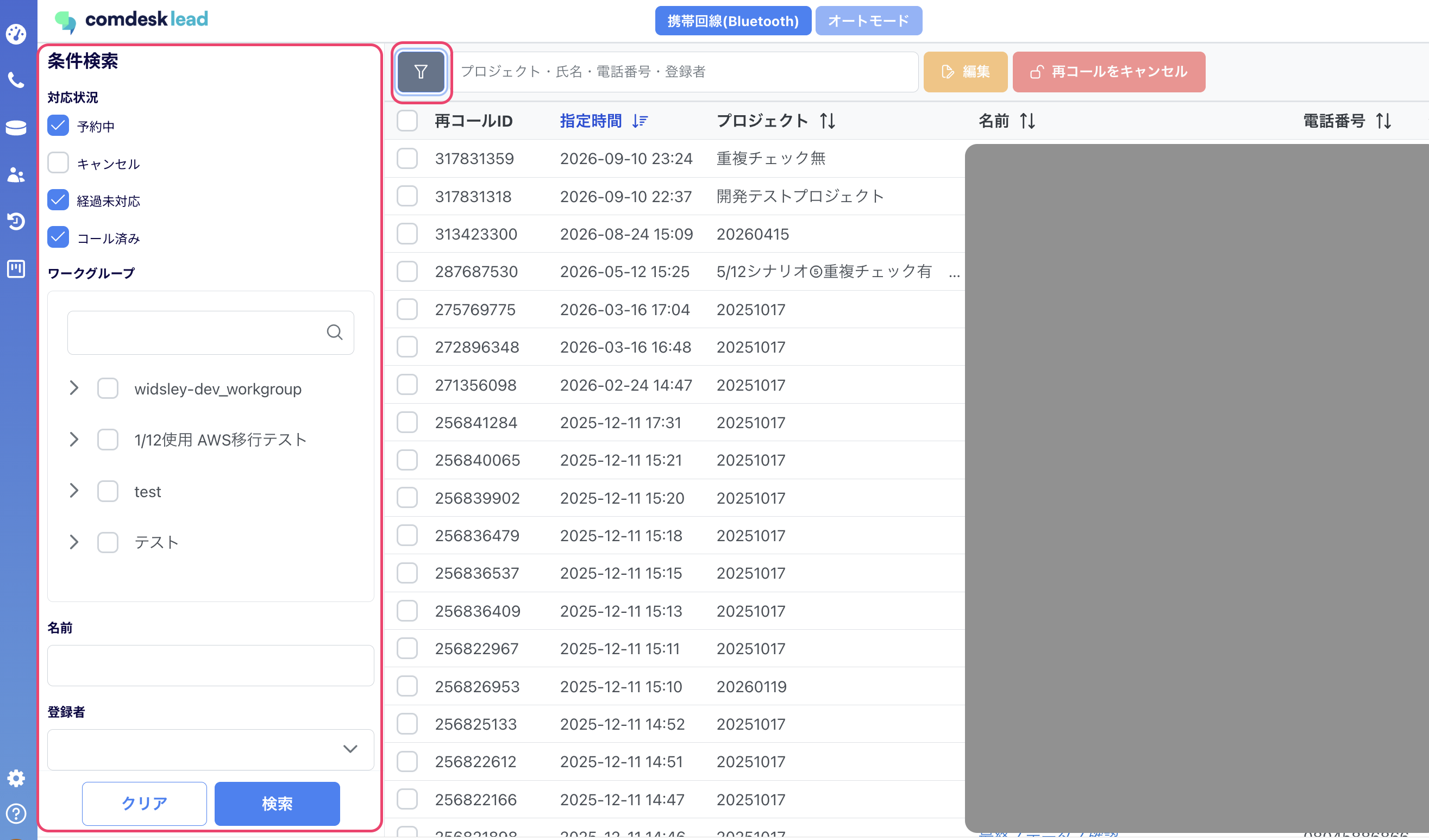Viewport: 1429px width, 840px height.
Task: Open the board/kanban icon in sidebar
Action: click(16, 268)
